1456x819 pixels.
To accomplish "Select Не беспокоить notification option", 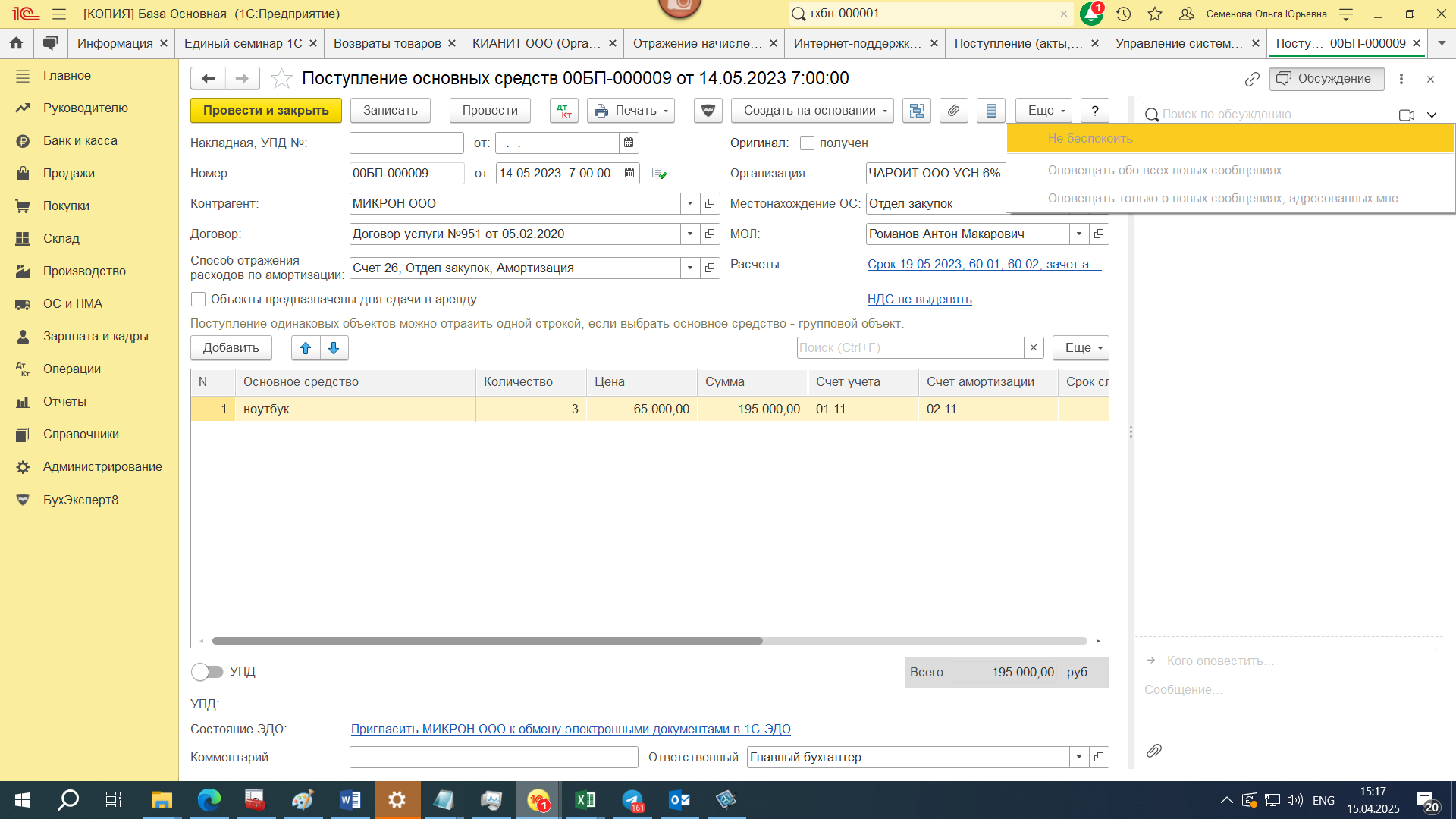I will click(1230, 138).
